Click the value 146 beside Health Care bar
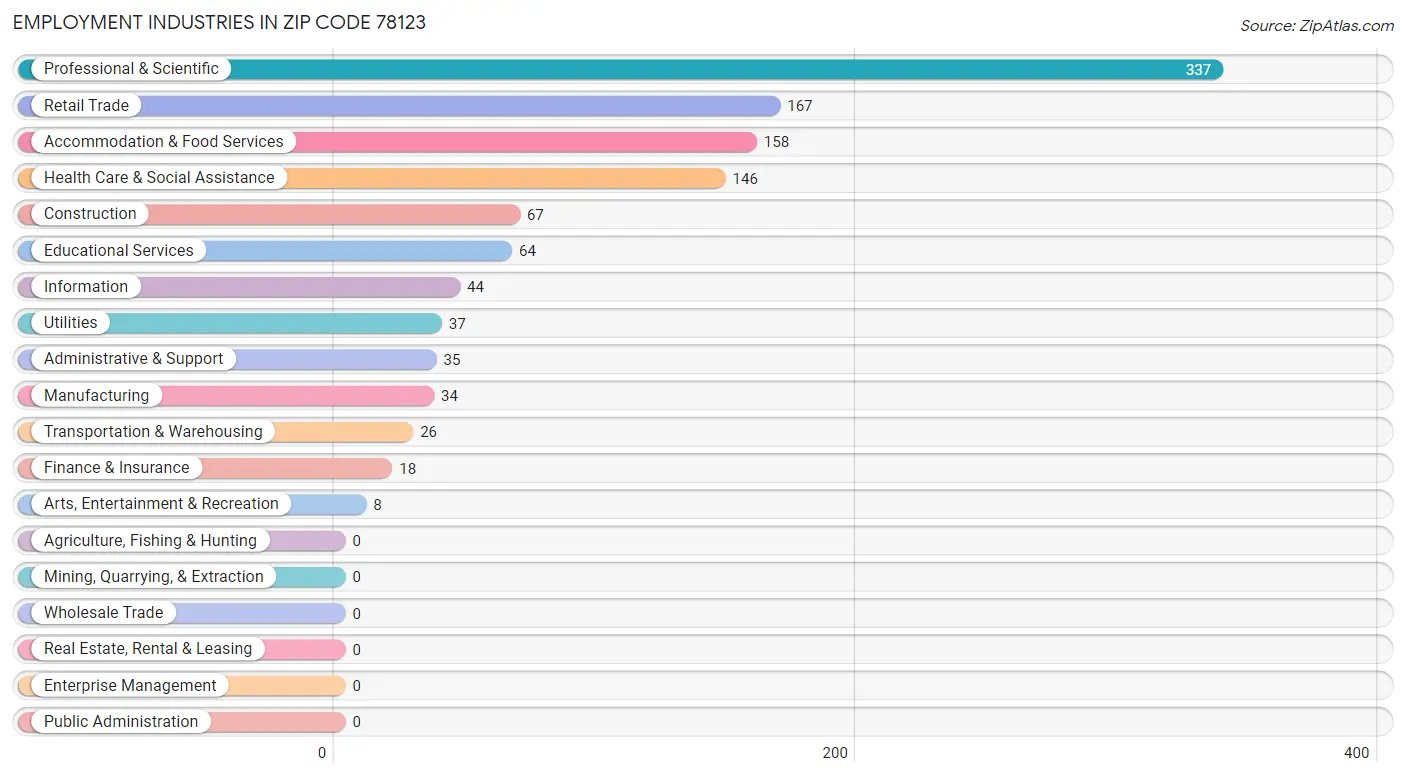This screenshot has height=777, width=1406. [x=745, y=178]
